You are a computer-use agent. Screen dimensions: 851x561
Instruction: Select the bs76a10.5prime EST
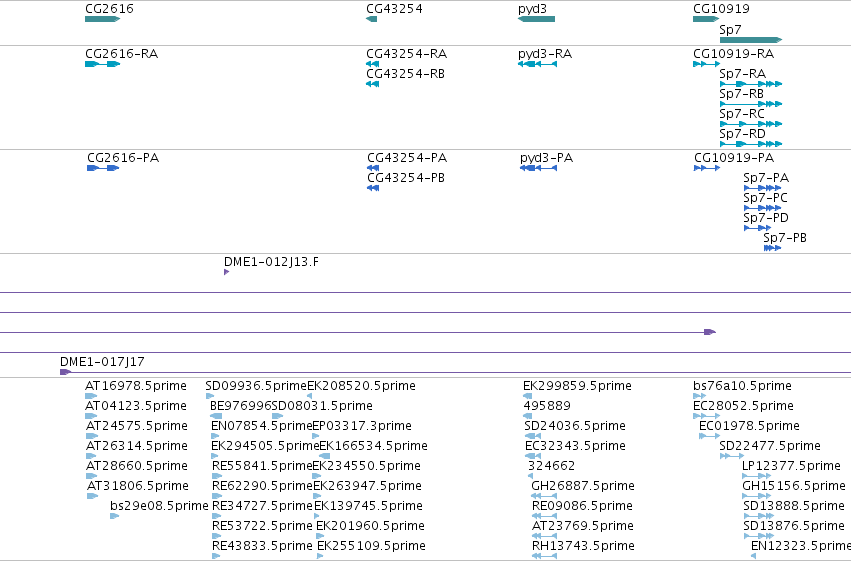tap(700, 396)
